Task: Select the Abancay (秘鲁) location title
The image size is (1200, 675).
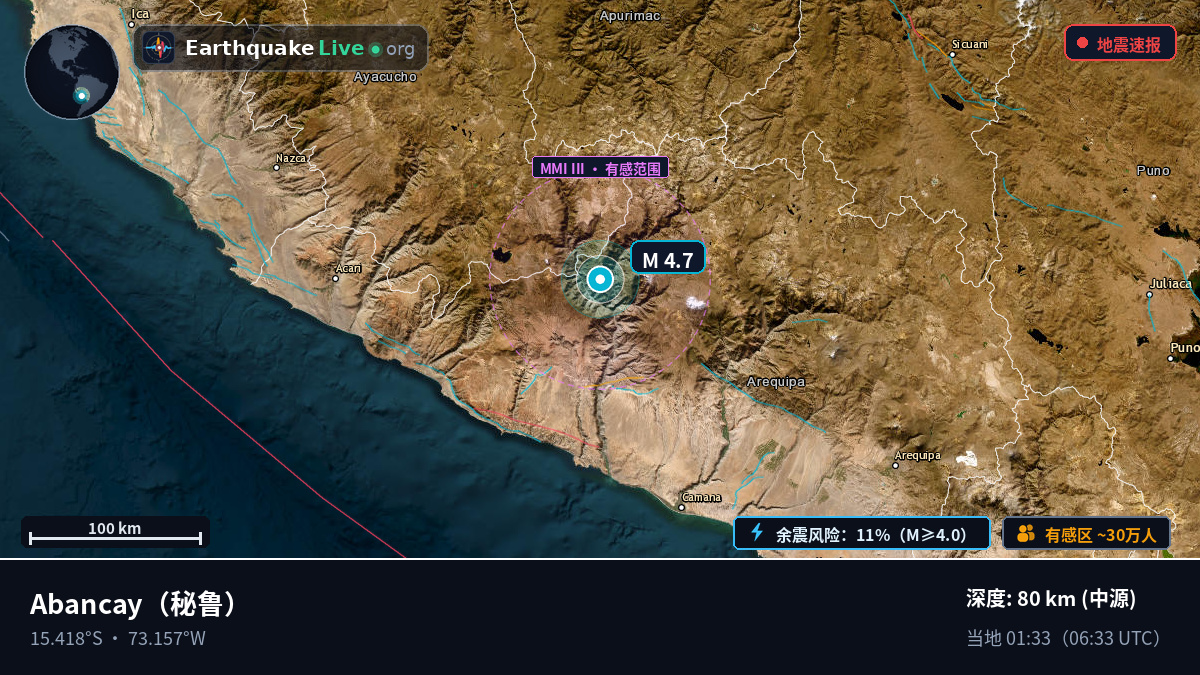Action: tap(135, 604)
